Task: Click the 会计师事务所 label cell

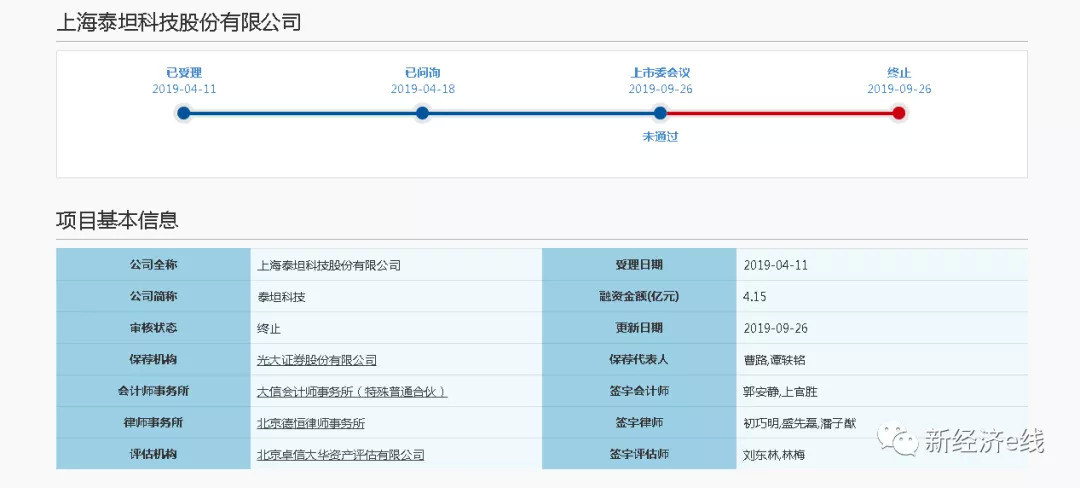Action: point(153,392)
